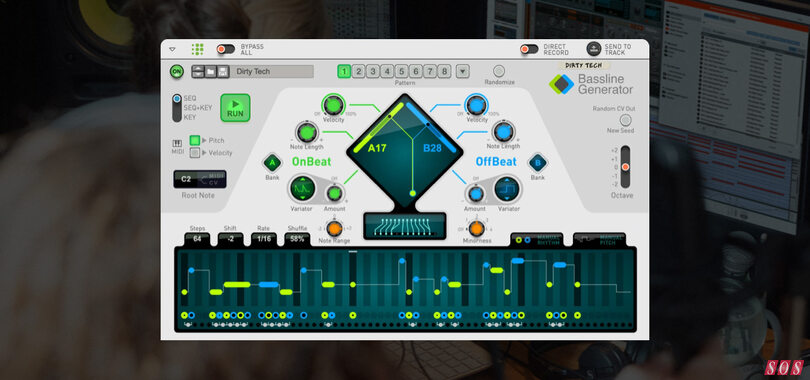This screenshot has width=810, height=380.
Task: Click the Send To Track button
Action: [x=594, y=49]
